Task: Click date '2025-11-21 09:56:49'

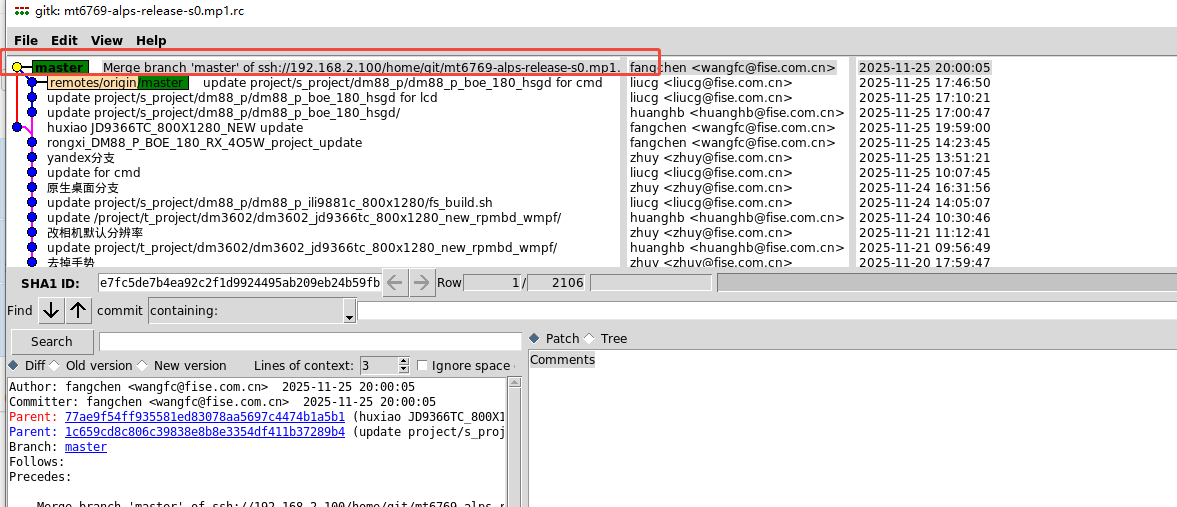Action: (925, 248)
